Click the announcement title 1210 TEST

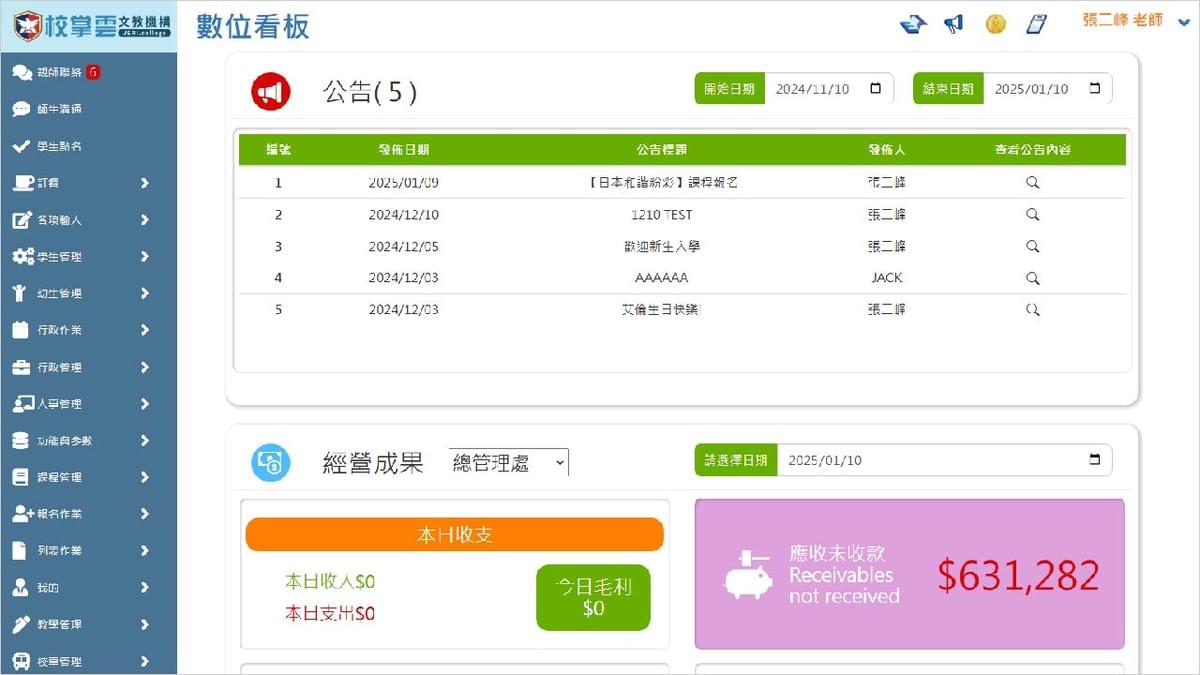[662, 215]
